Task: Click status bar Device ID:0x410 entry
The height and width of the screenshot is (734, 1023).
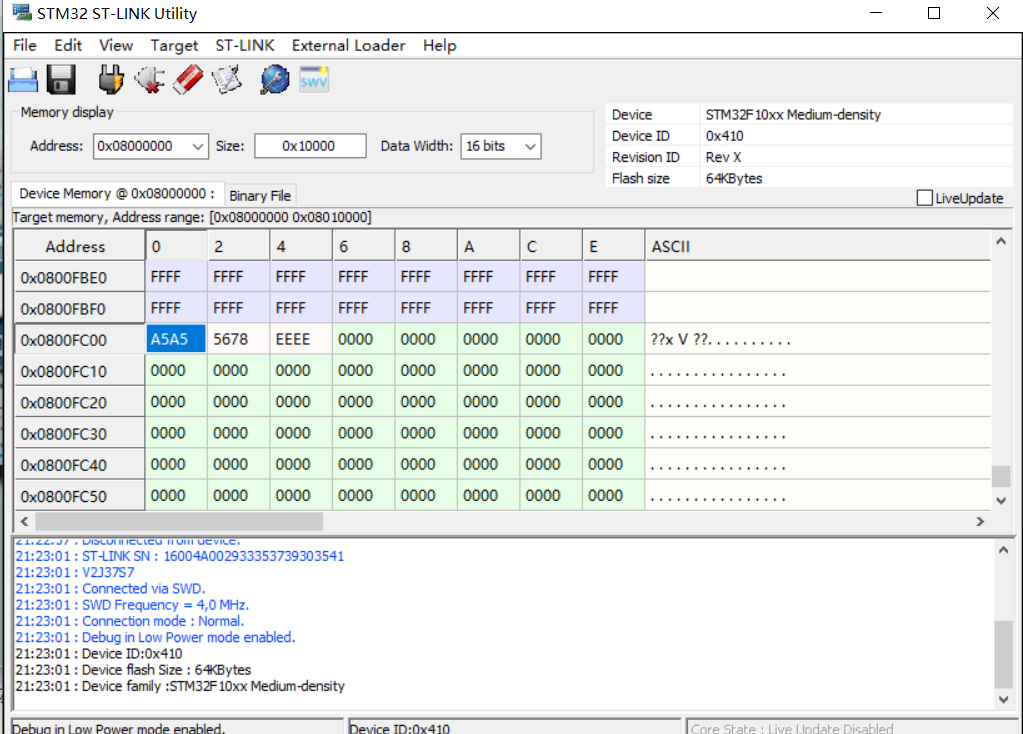Action: click(x=399, y=728)
